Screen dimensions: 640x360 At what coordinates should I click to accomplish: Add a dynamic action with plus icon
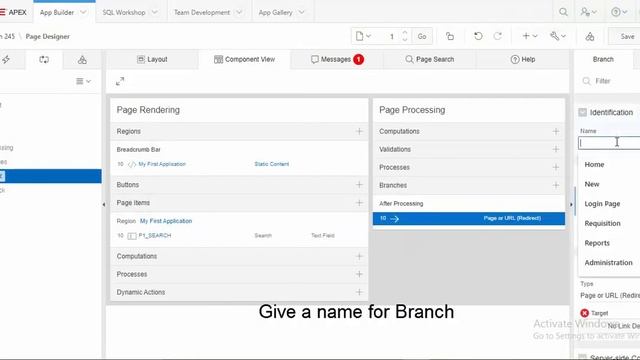(359, 292)
